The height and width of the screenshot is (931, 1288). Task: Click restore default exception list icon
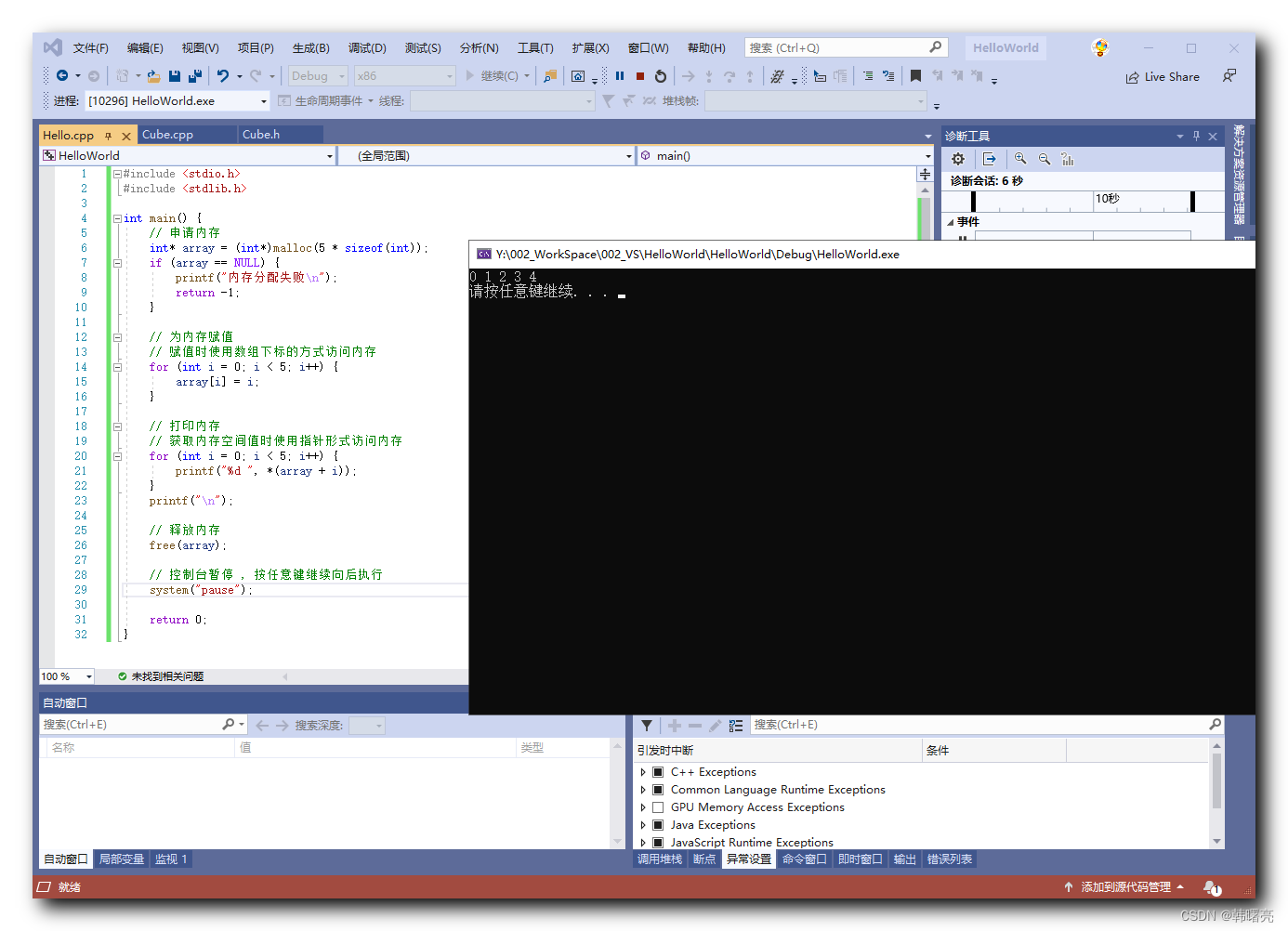pos(736,726)
